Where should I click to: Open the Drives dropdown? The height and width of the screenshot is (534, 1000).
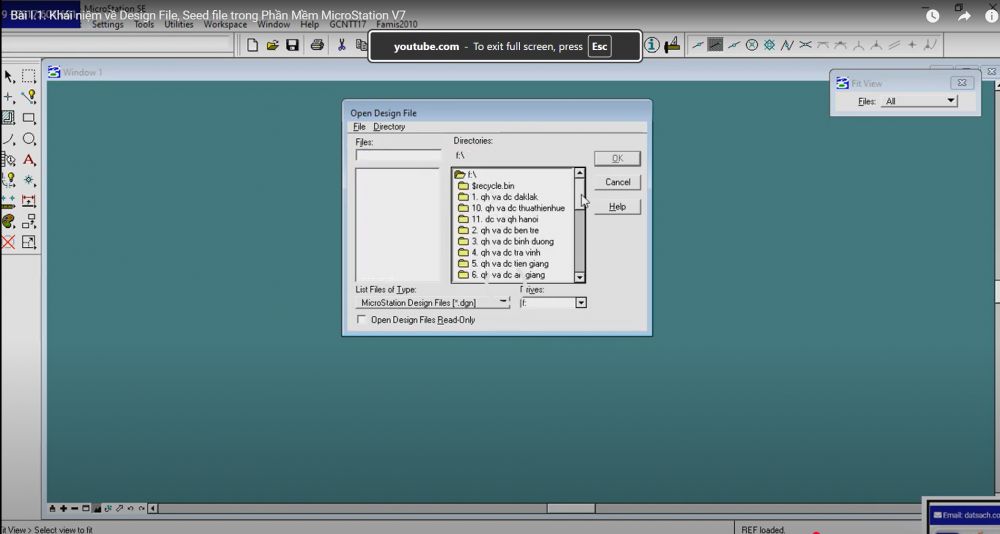[580, 302]
